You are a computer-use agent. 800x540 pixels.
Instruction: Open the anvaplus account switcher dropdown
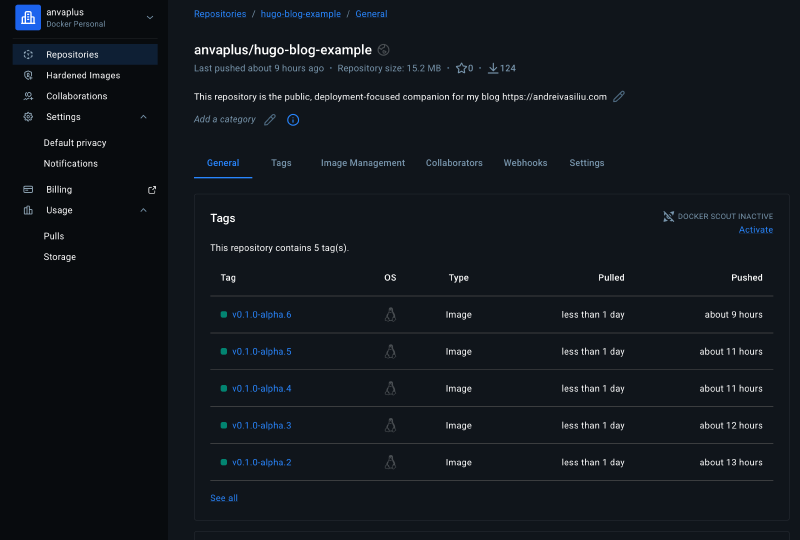coord(150,17)
